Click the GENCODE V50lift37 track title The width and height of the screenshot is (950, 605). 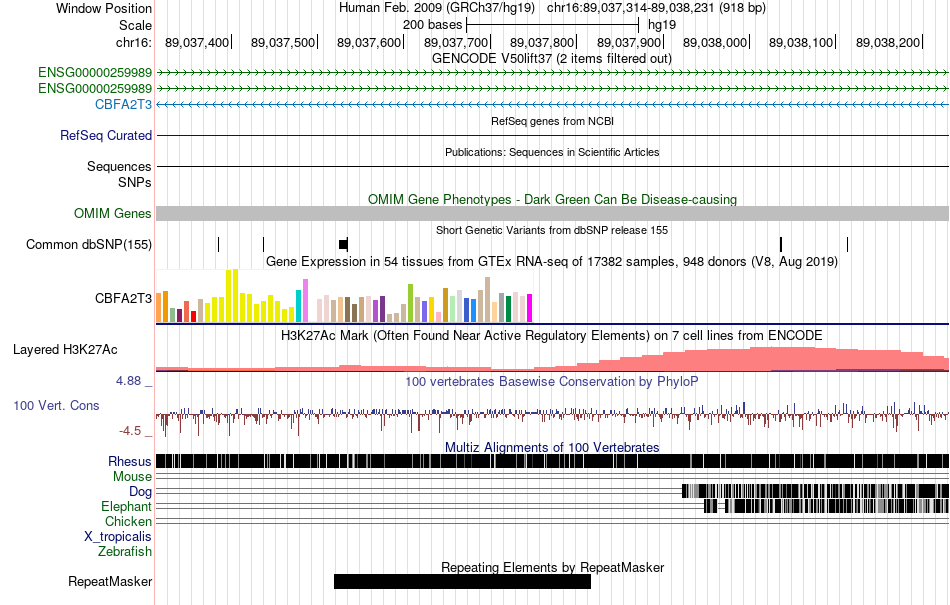[552, 59]
